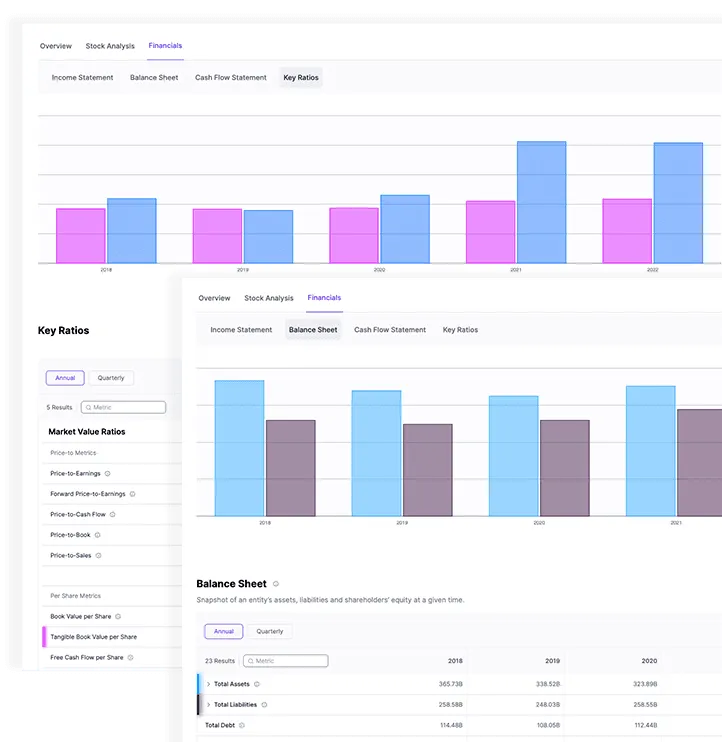Click info icon next to Total Debt

(242, 725)
